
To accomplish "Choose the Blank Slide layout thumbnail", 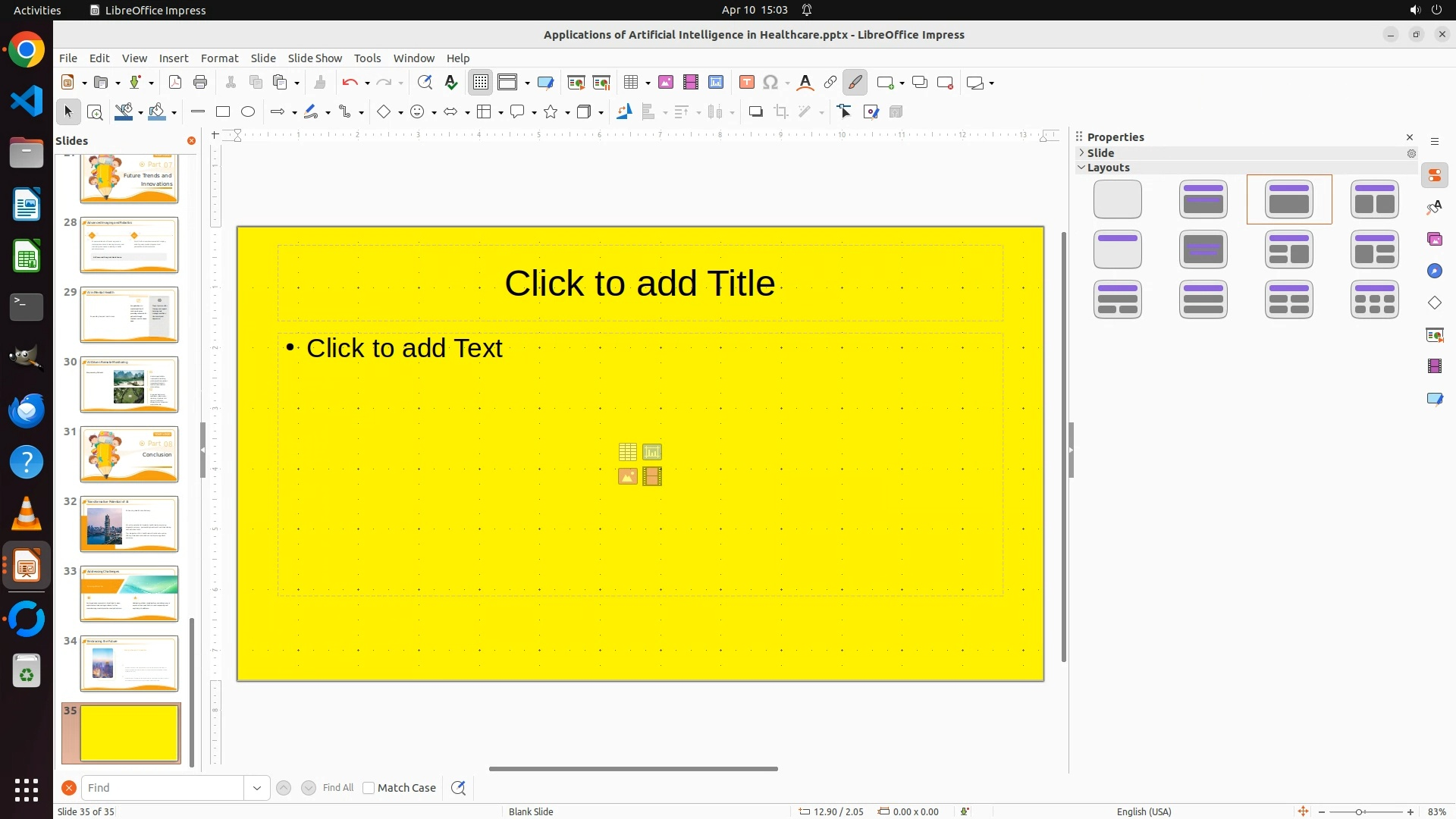I will pyautogui.click(x=1117, y=199).
